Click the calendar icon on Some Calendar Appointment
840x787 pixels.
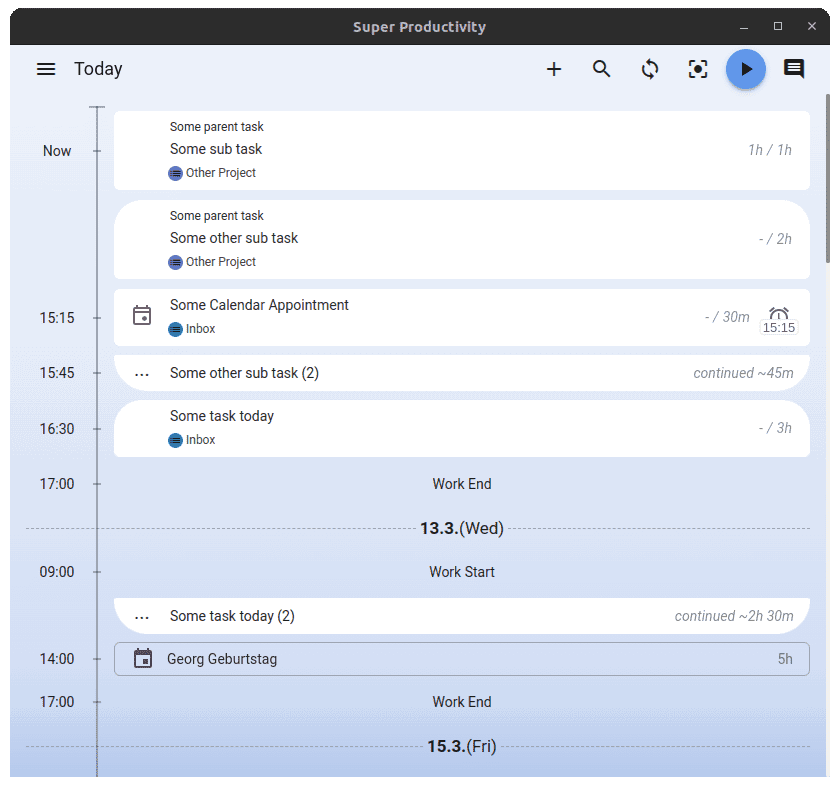point(142,315)
